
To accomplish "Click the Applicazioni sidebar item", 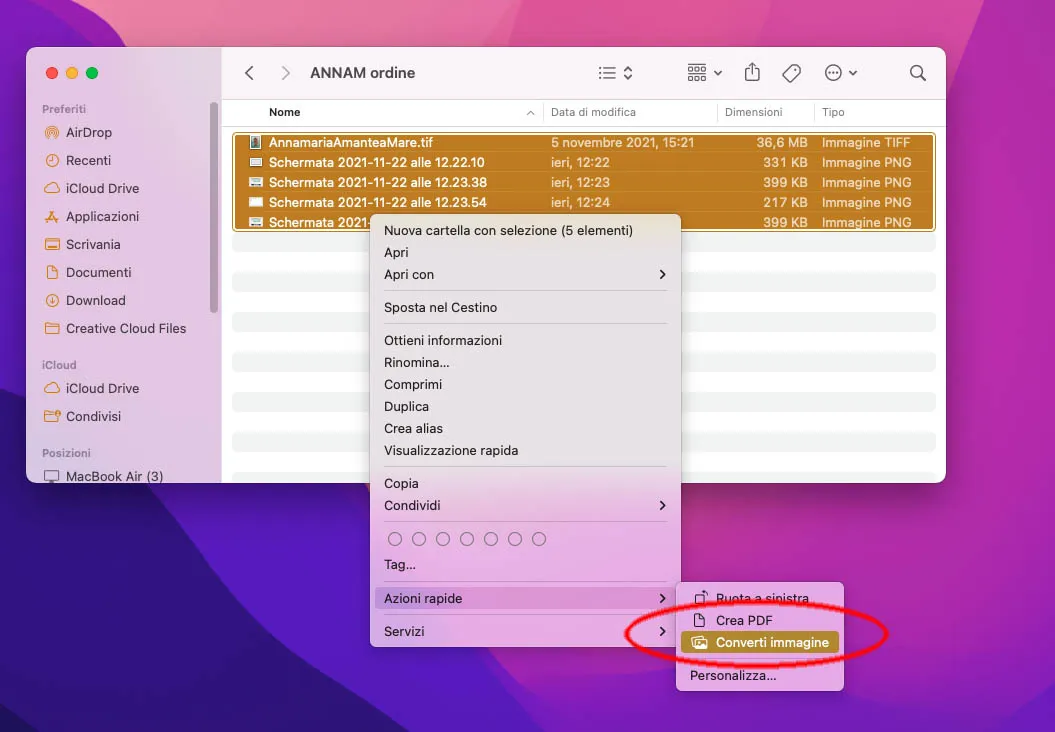I will (102, 216).
